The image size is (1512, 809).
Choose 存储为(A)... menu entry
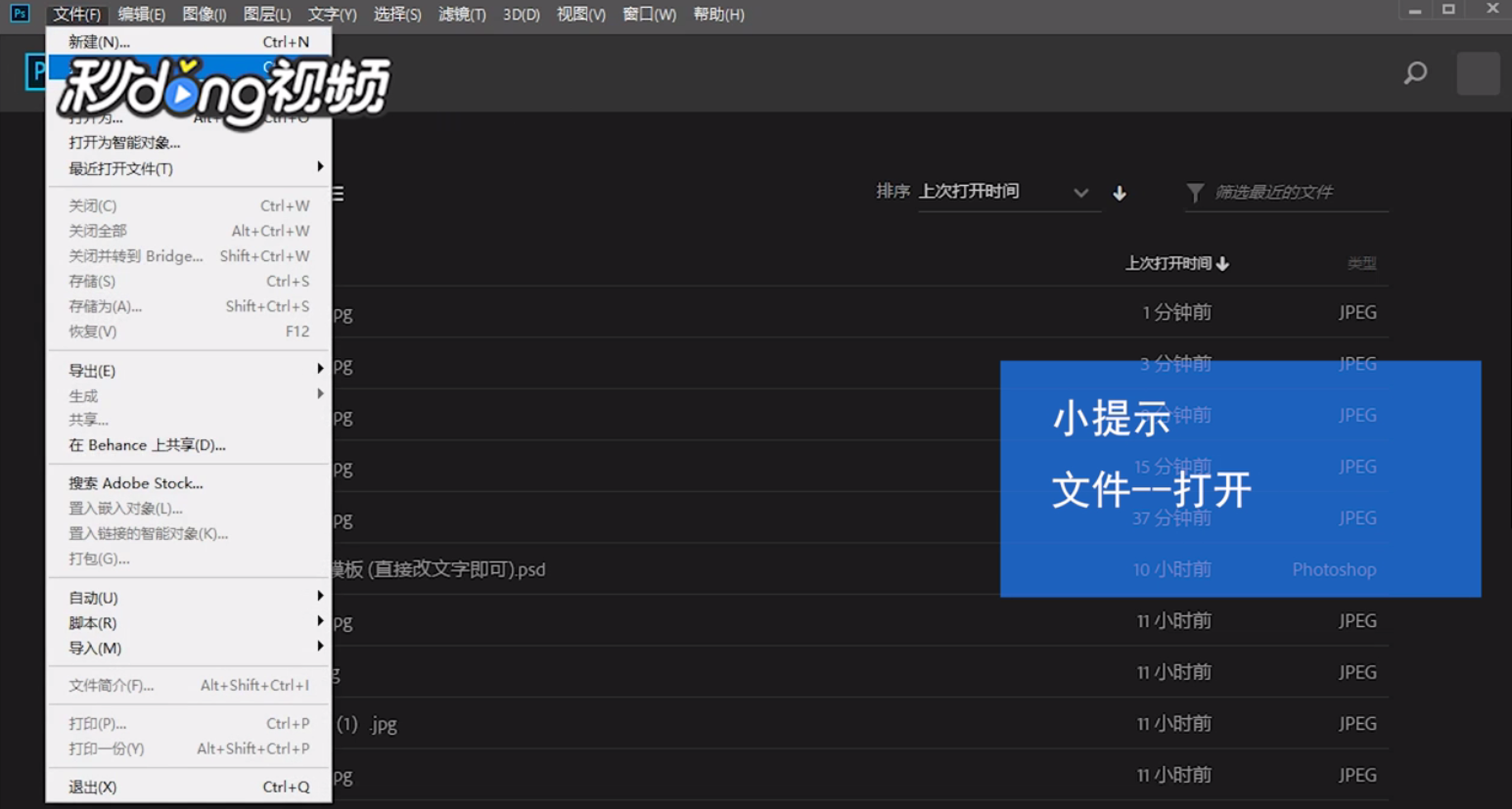[189, 306]
